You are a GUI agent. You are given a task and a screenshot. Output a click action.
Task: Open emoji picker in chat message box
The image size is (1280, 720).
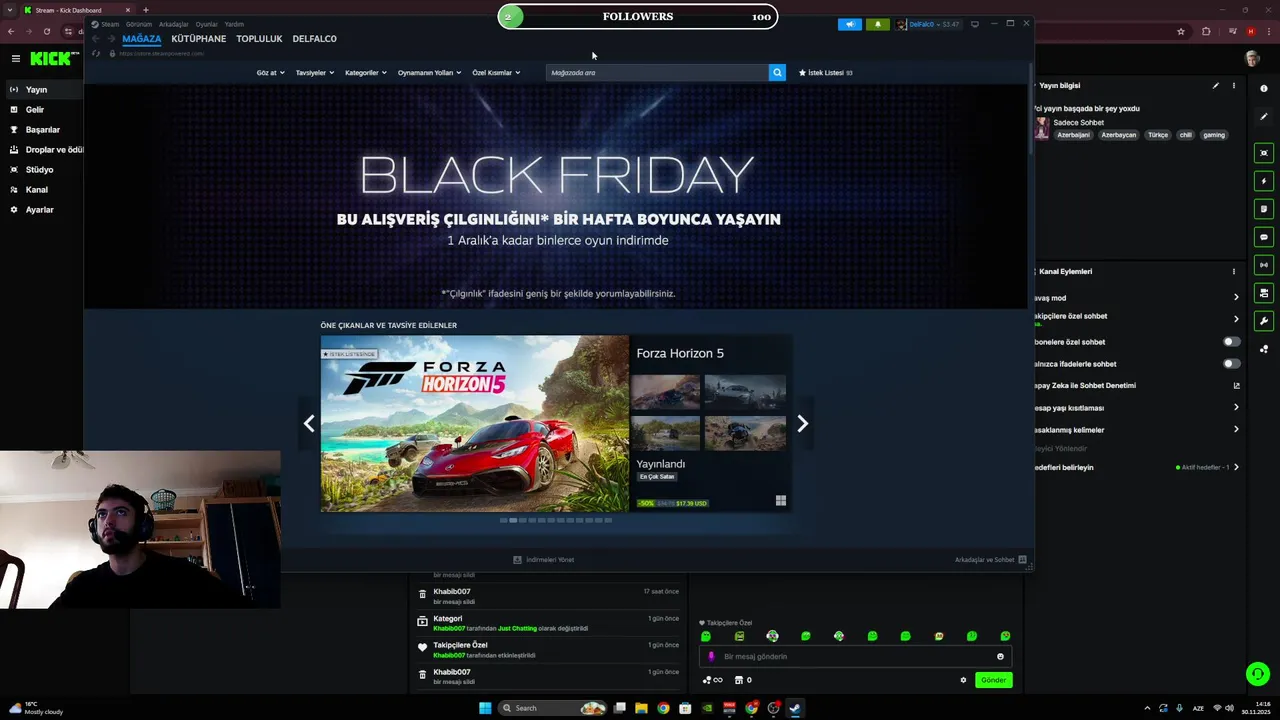tap(1000, 657)
